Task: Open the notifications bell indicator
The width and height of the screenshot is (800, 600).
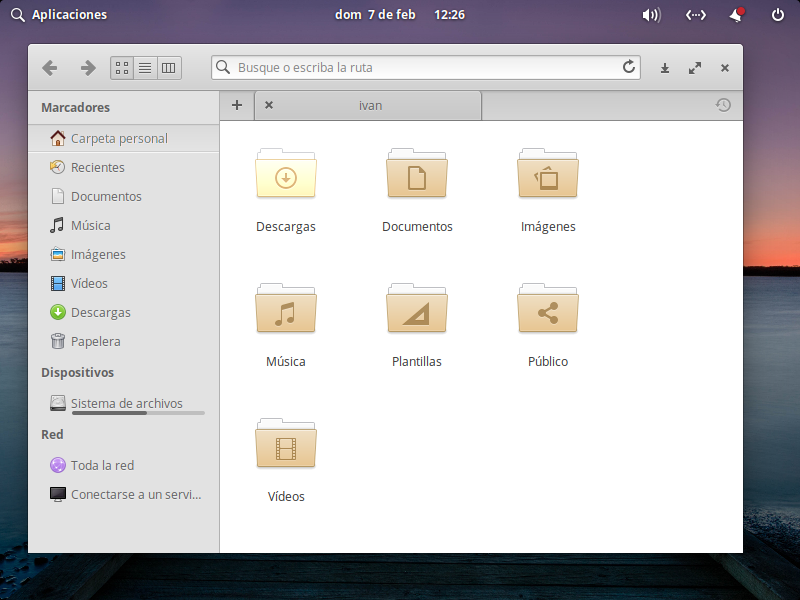Action: pos(737,15)
